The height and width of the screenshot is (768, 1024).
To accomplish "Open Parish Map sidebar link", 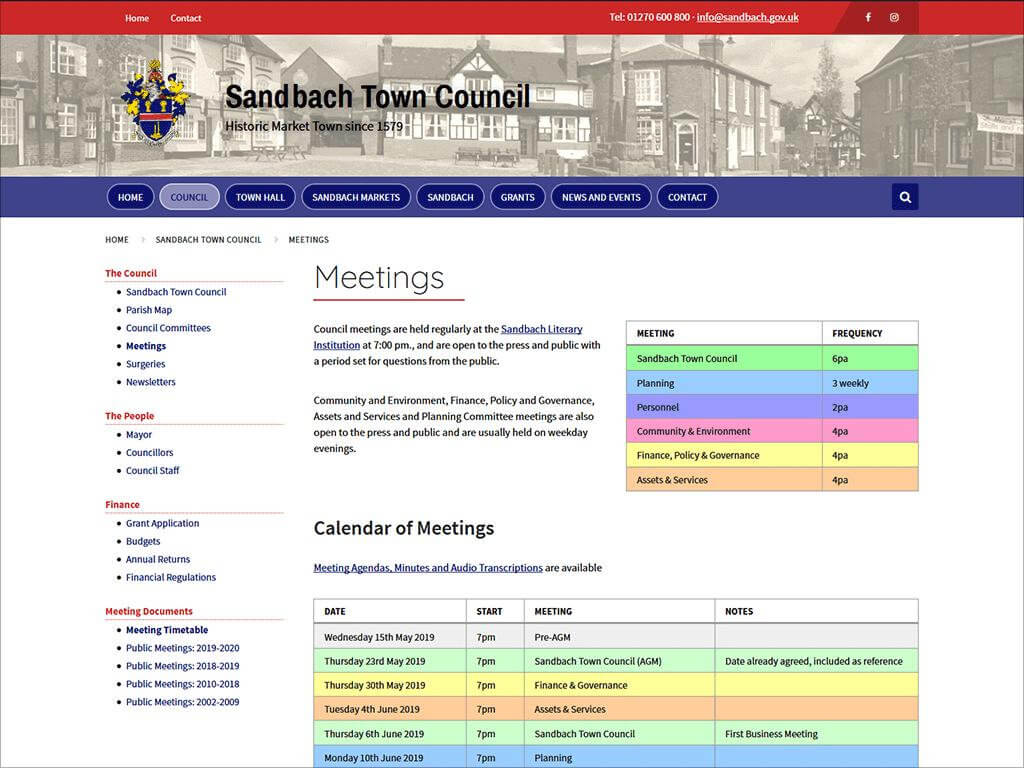I will coord(149,310).
